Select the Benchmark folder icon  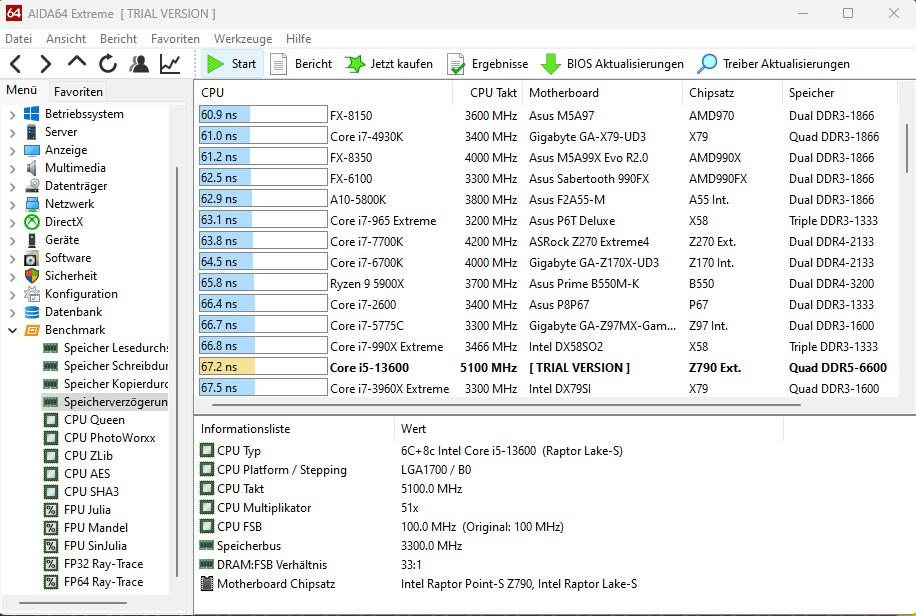pos(32,330)
